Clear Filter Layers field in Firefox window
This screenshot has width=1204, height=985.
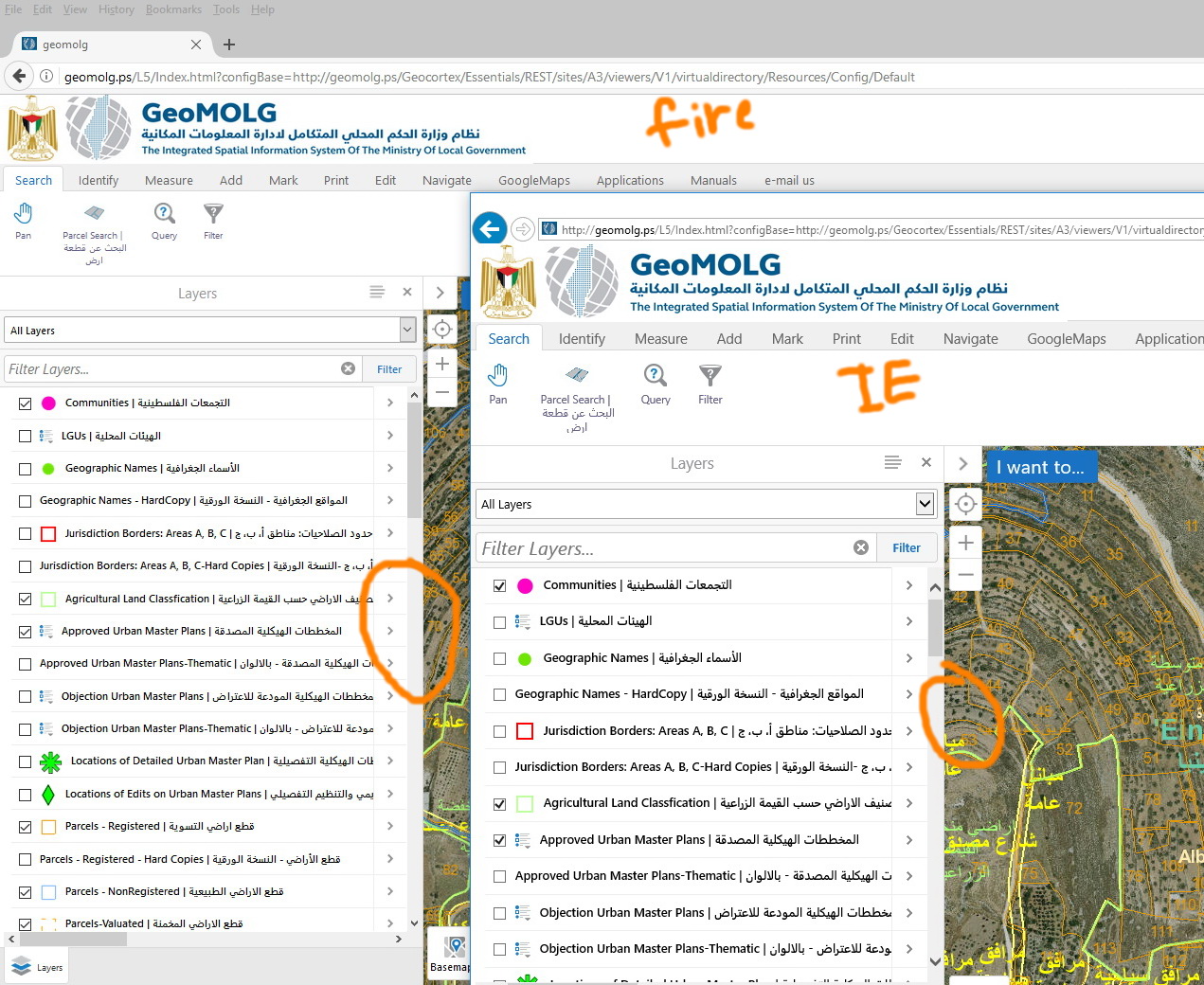coord(348,368)
